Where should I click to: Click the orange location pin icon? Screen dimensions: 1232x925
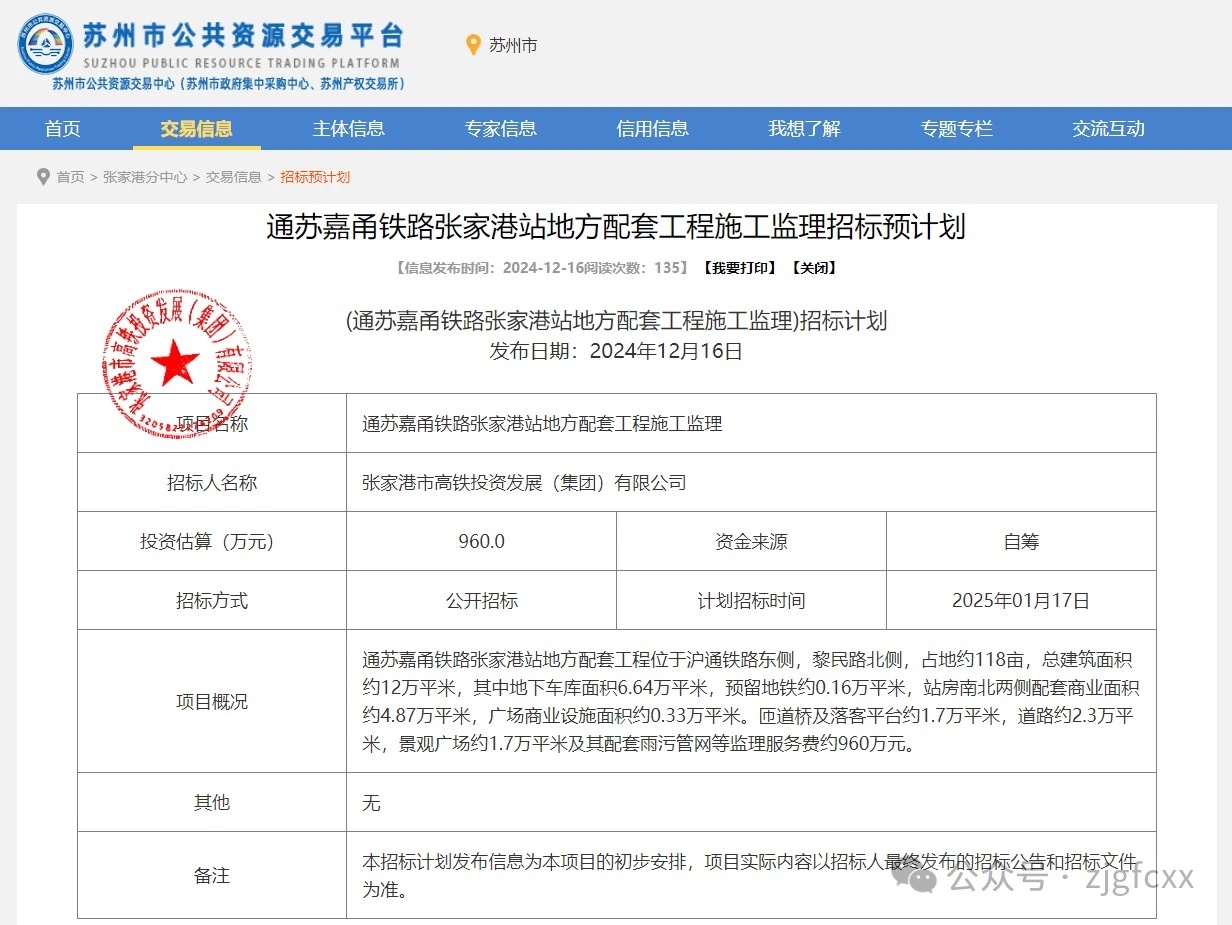click(x=474, y=45)
